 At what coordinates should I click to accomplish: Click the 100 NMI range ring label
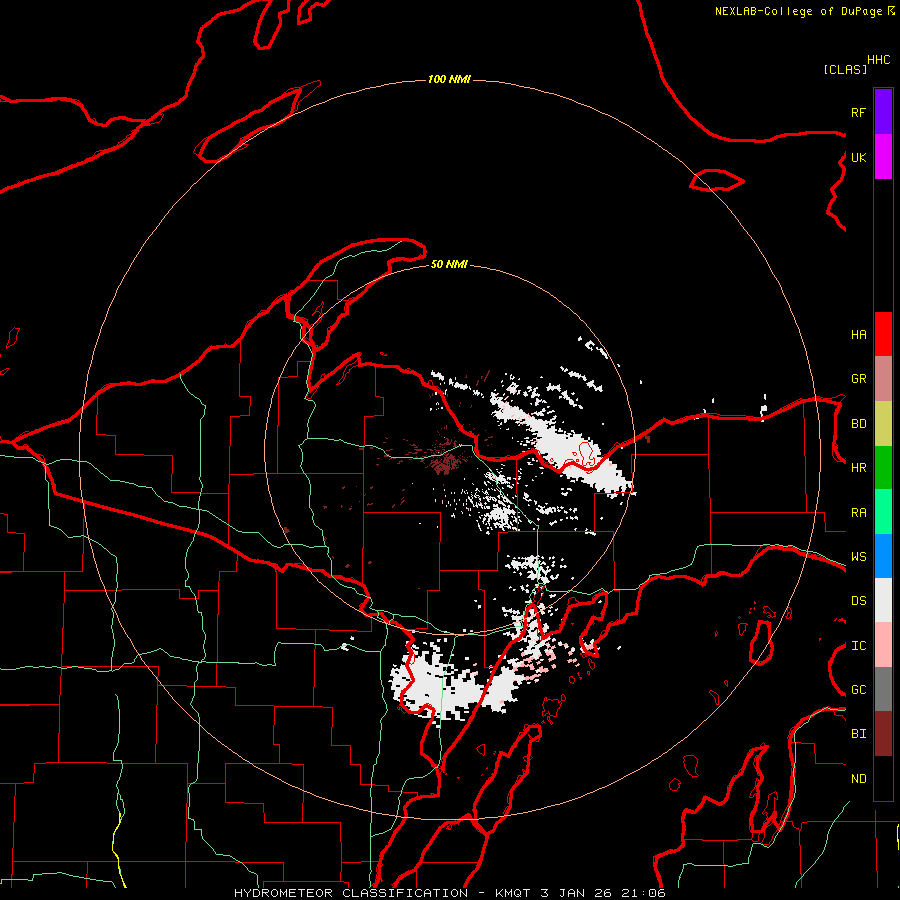point(449,79)
